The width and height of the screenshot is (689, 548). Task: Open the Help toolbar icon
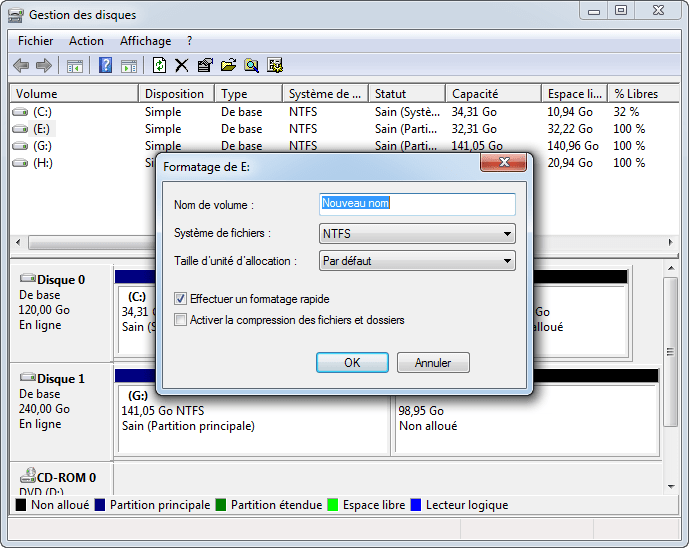pos(105,66)
